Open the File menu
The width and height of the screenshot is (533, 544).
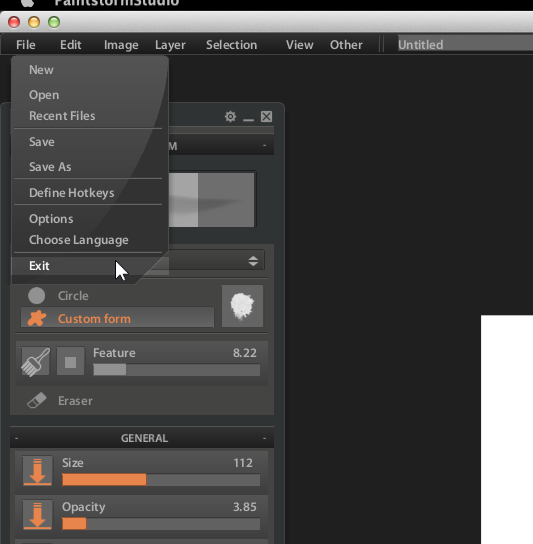click(26, 45)
